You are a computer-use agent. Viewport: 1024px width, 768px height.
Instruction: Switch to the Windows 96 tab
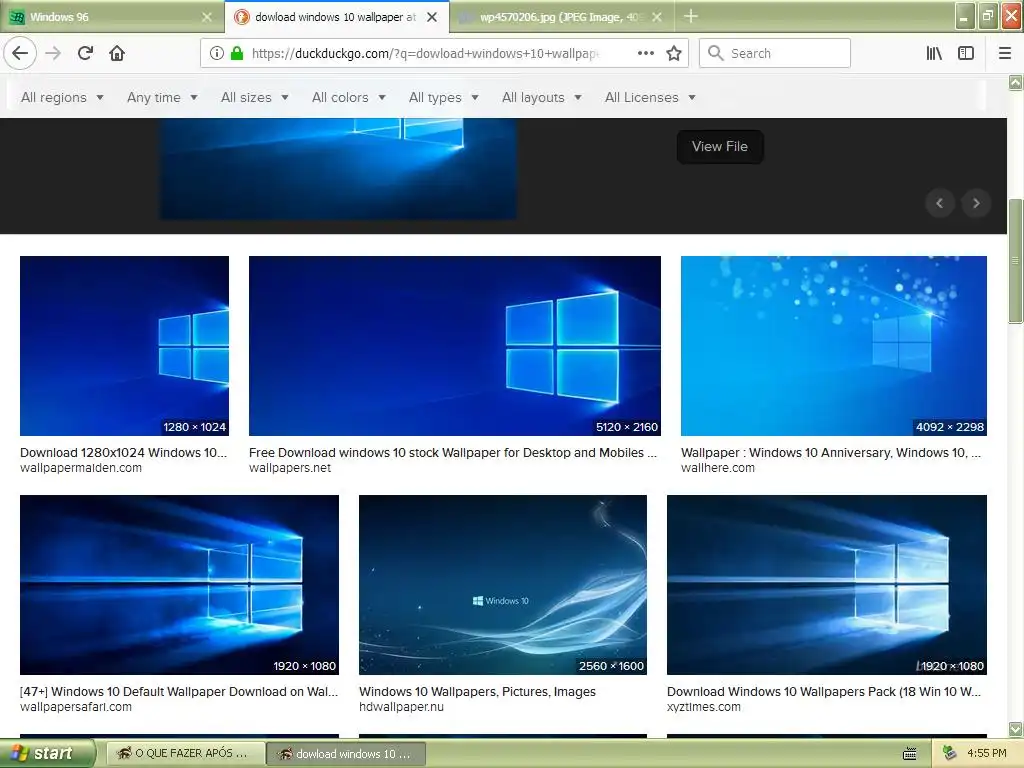(x=111, y=17)
